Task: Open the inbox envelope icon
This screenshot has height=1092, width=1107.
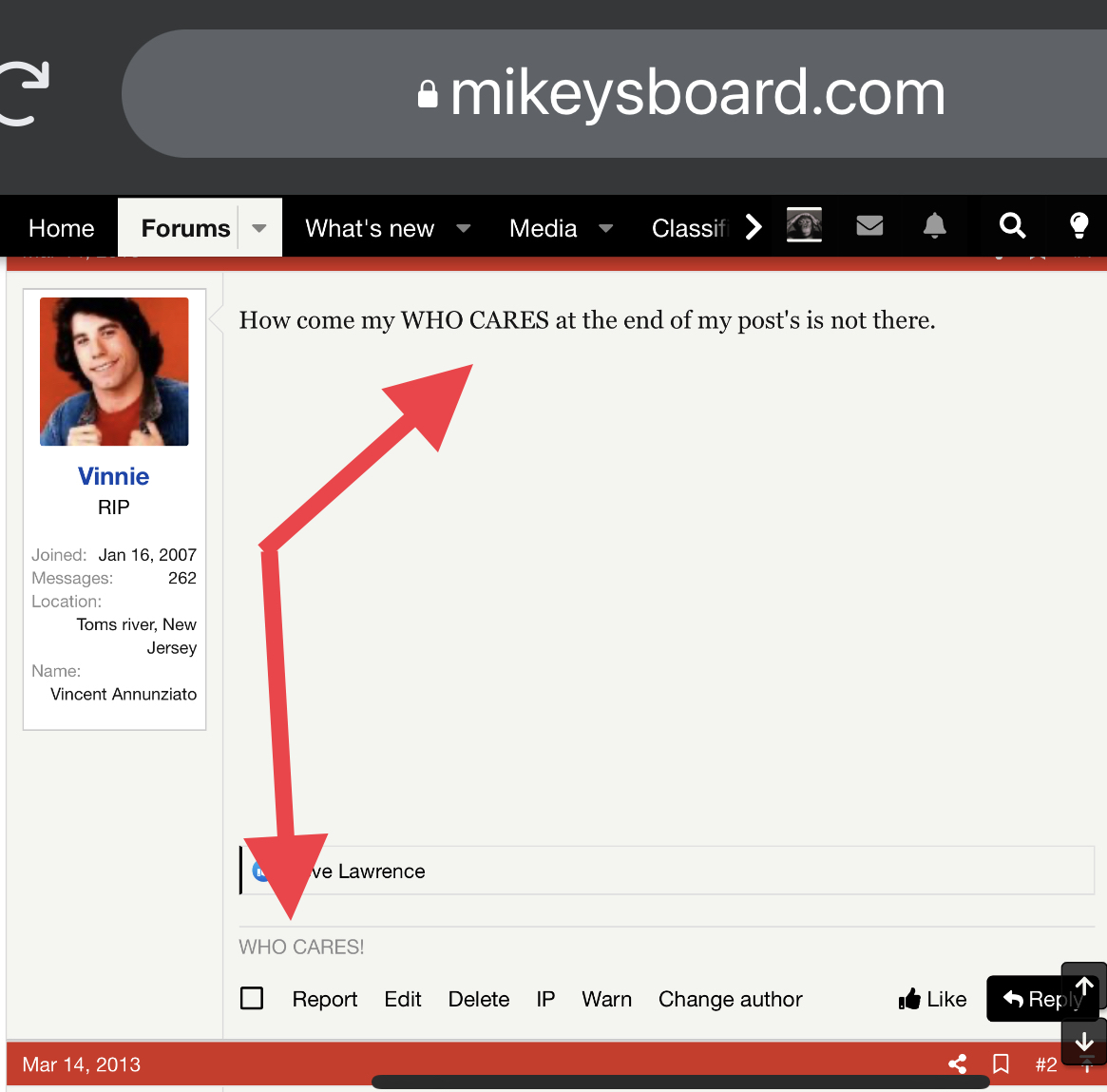Action: (x=869, y=226)
